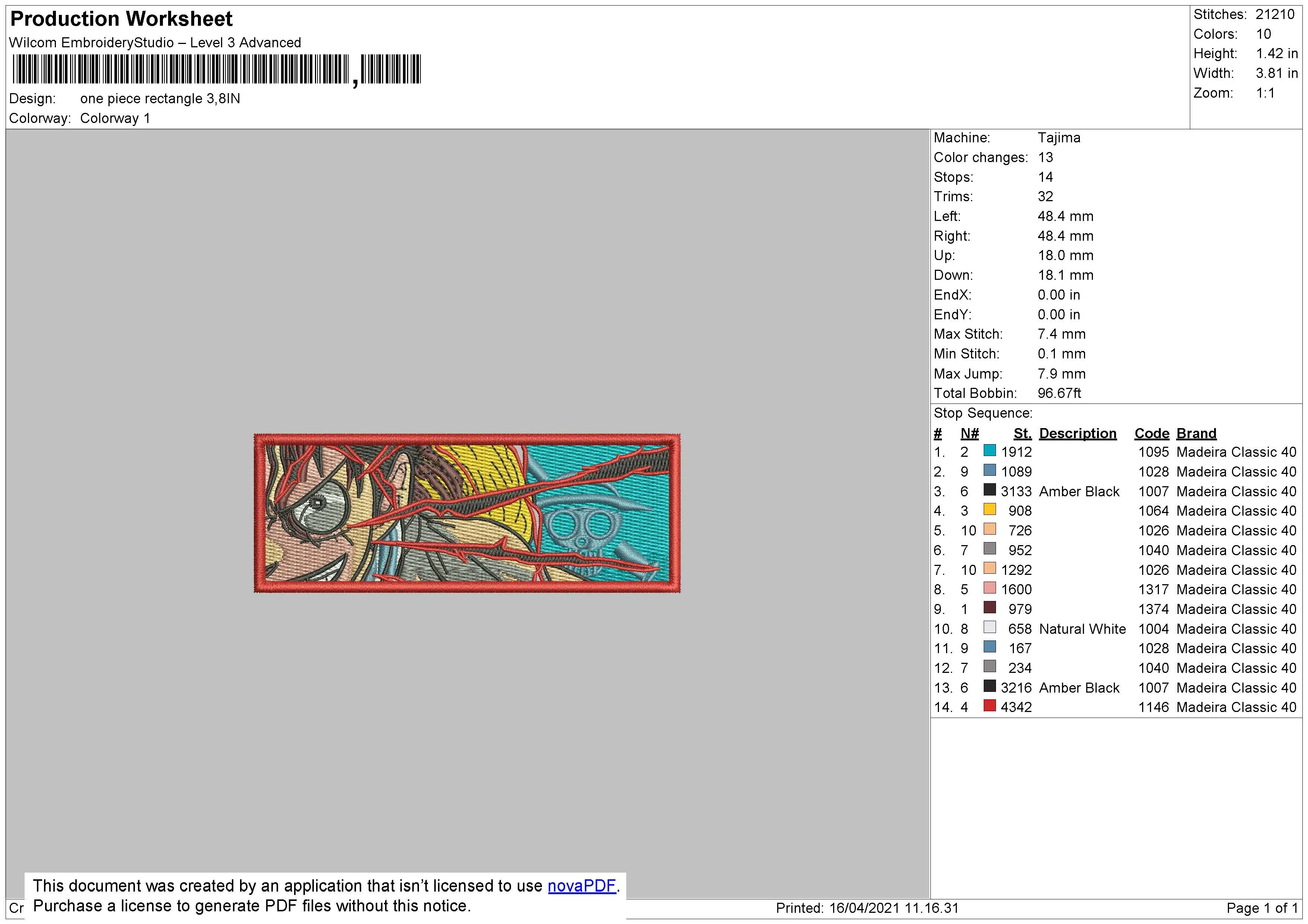Click the black swatch for stop 3

[x=990, y=490]
